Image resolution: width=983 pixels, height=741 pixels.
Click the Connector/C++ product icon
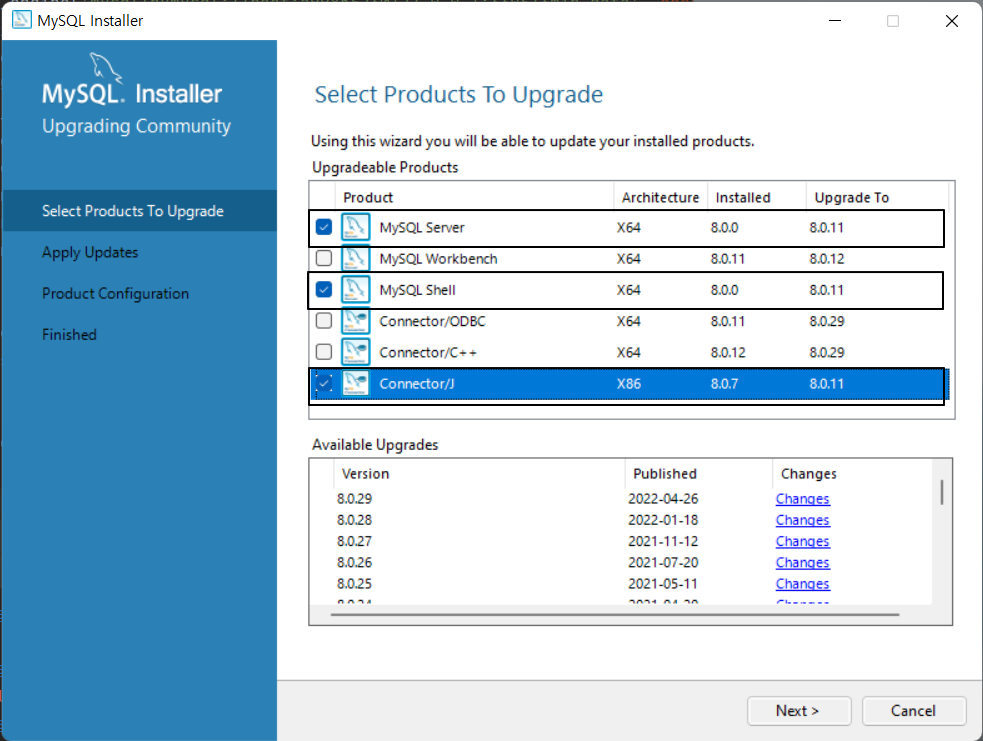(x=355, y=352)
